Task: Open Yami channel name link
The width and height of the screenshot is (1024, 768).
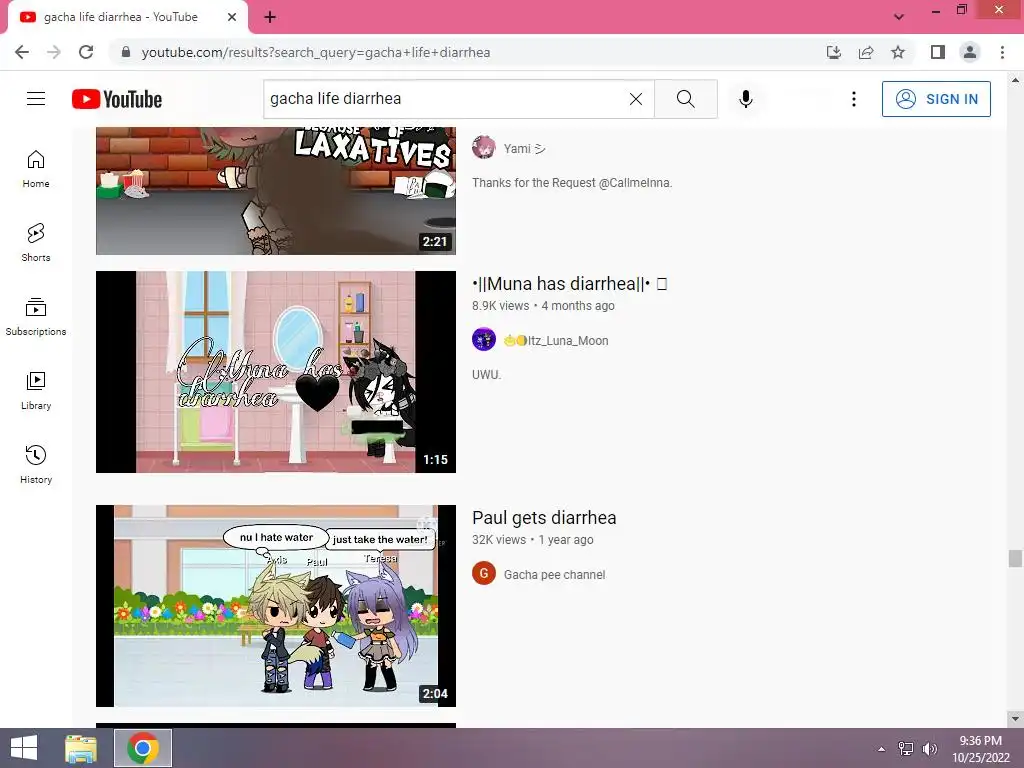Action: pos(524,148)
